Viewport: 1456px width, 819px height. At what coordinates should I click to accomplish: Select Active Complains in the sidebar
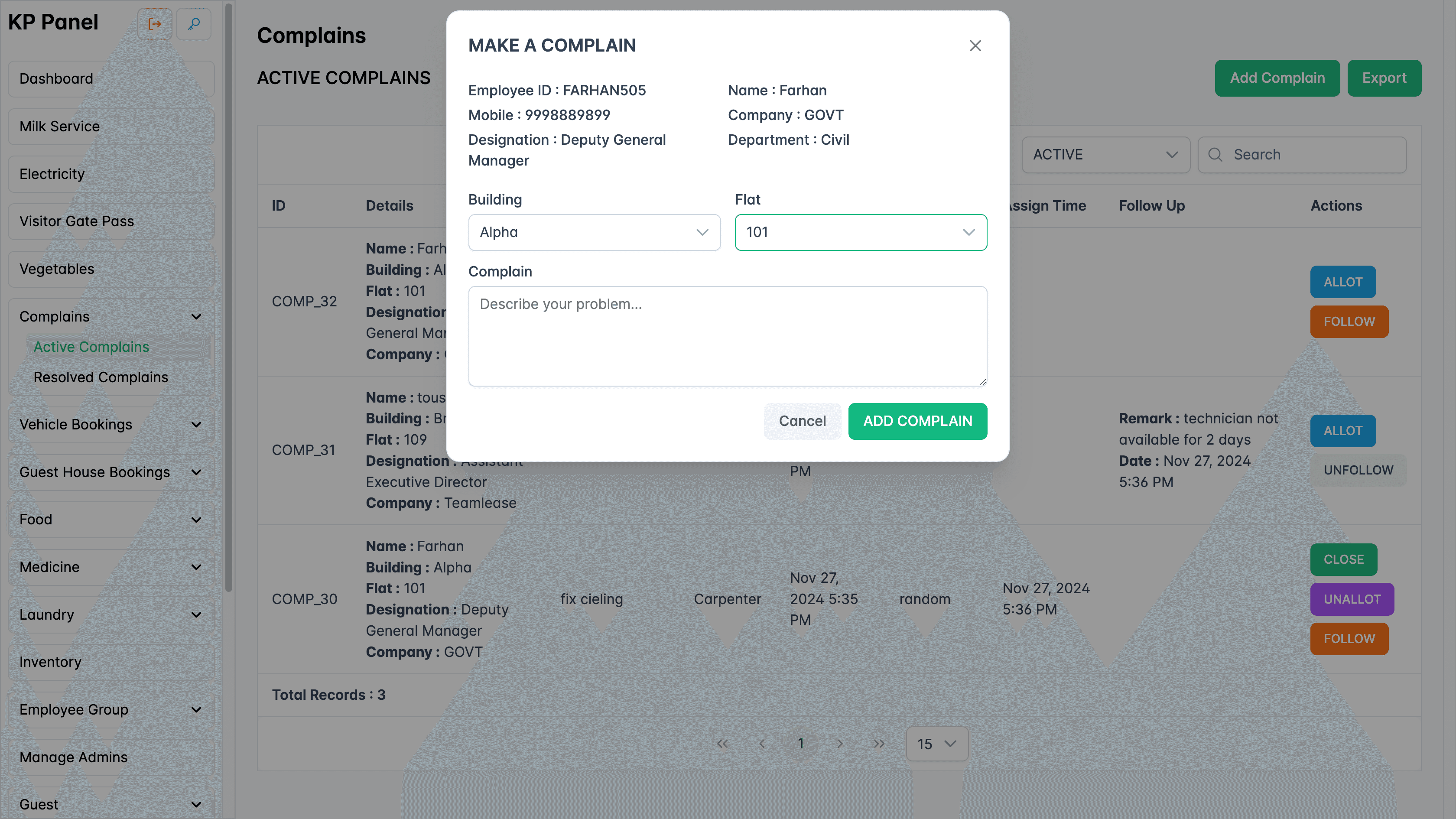pos(91,347)
